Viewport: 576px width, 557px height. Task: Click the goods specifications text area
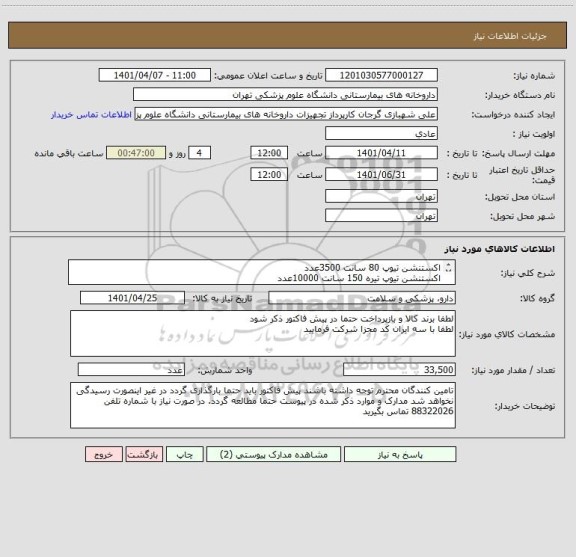pos(263,334)
